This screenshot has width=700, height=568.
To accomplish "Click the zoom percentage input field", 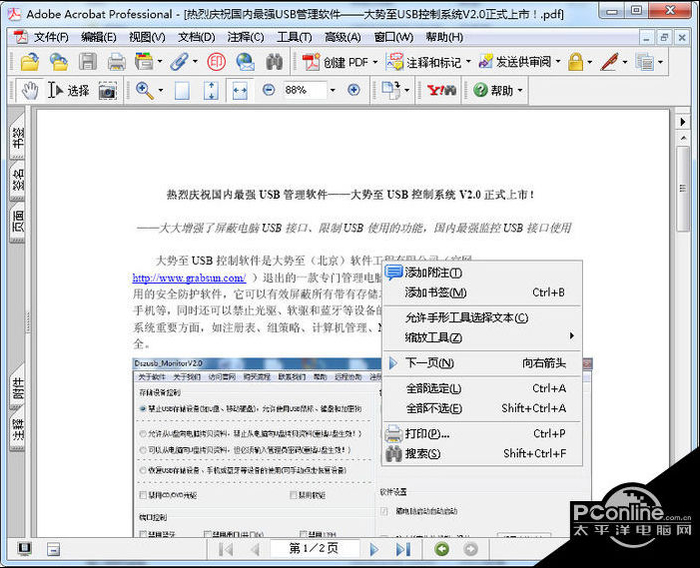I will pos(304,90).
